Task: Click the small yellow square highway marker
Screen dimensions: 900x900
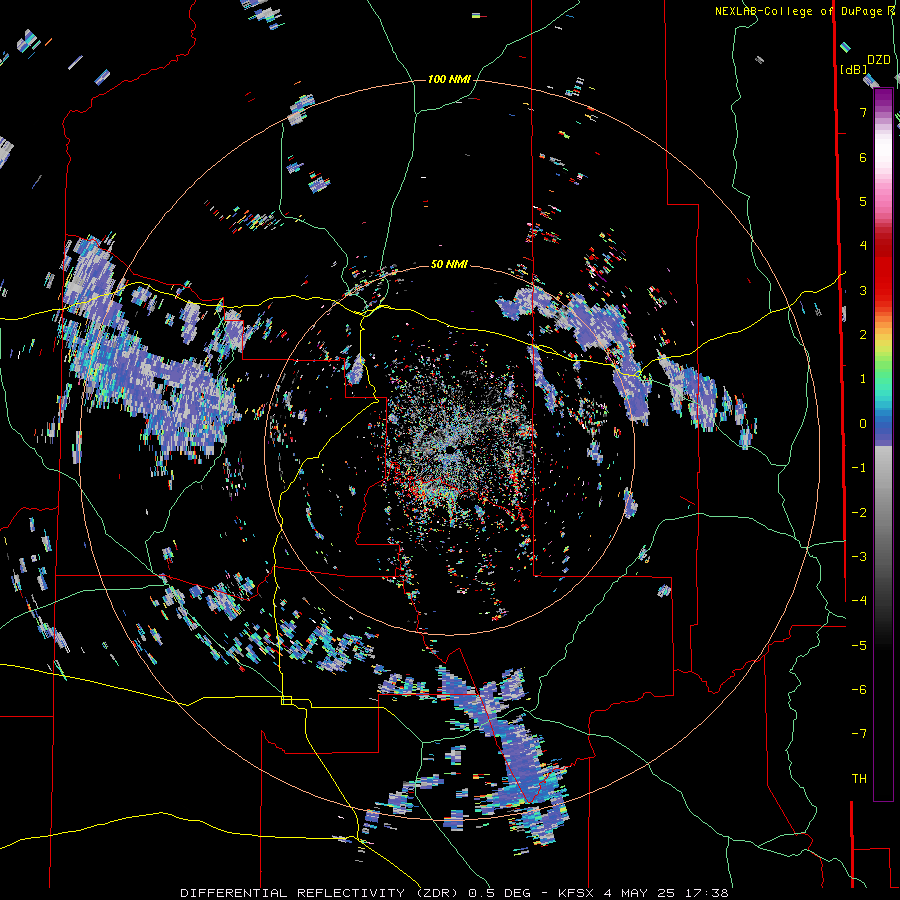Action: pos(286,700)
